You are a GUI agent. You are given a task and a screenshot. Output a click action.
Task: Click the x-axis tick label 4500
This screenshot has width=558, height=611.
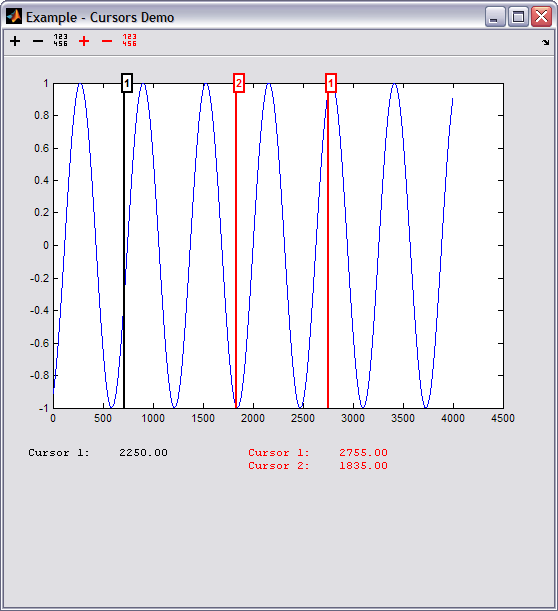503,419
